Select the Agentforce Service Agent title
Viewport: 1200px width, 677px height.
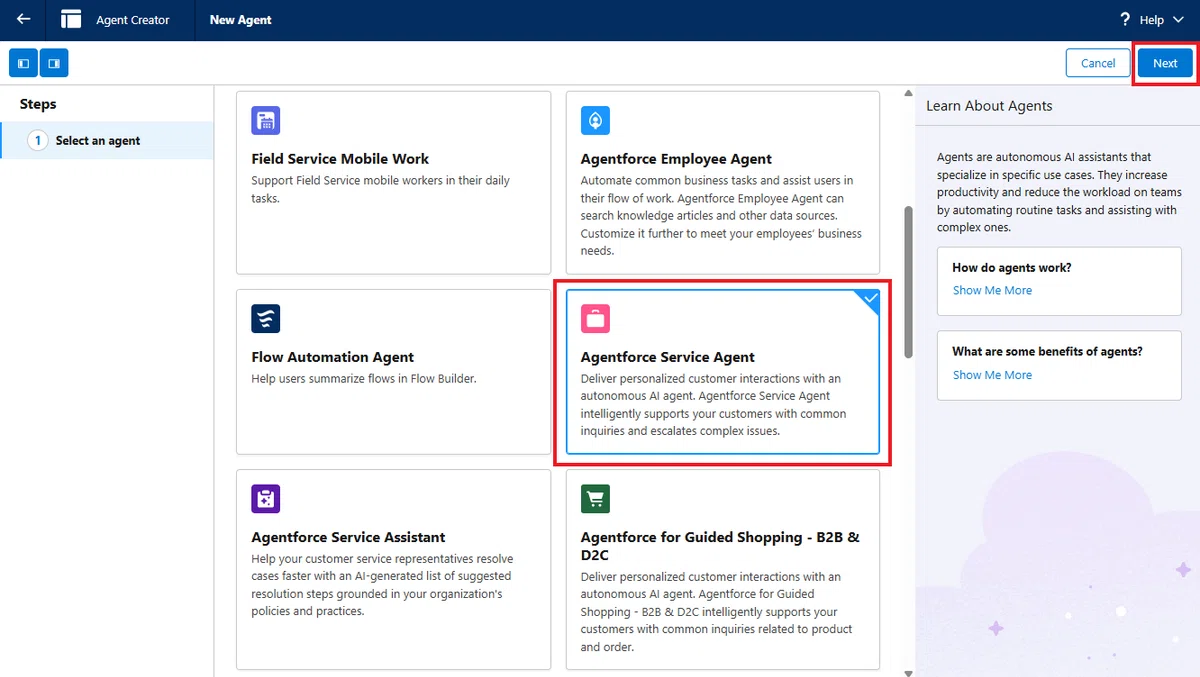coord(668,357)
